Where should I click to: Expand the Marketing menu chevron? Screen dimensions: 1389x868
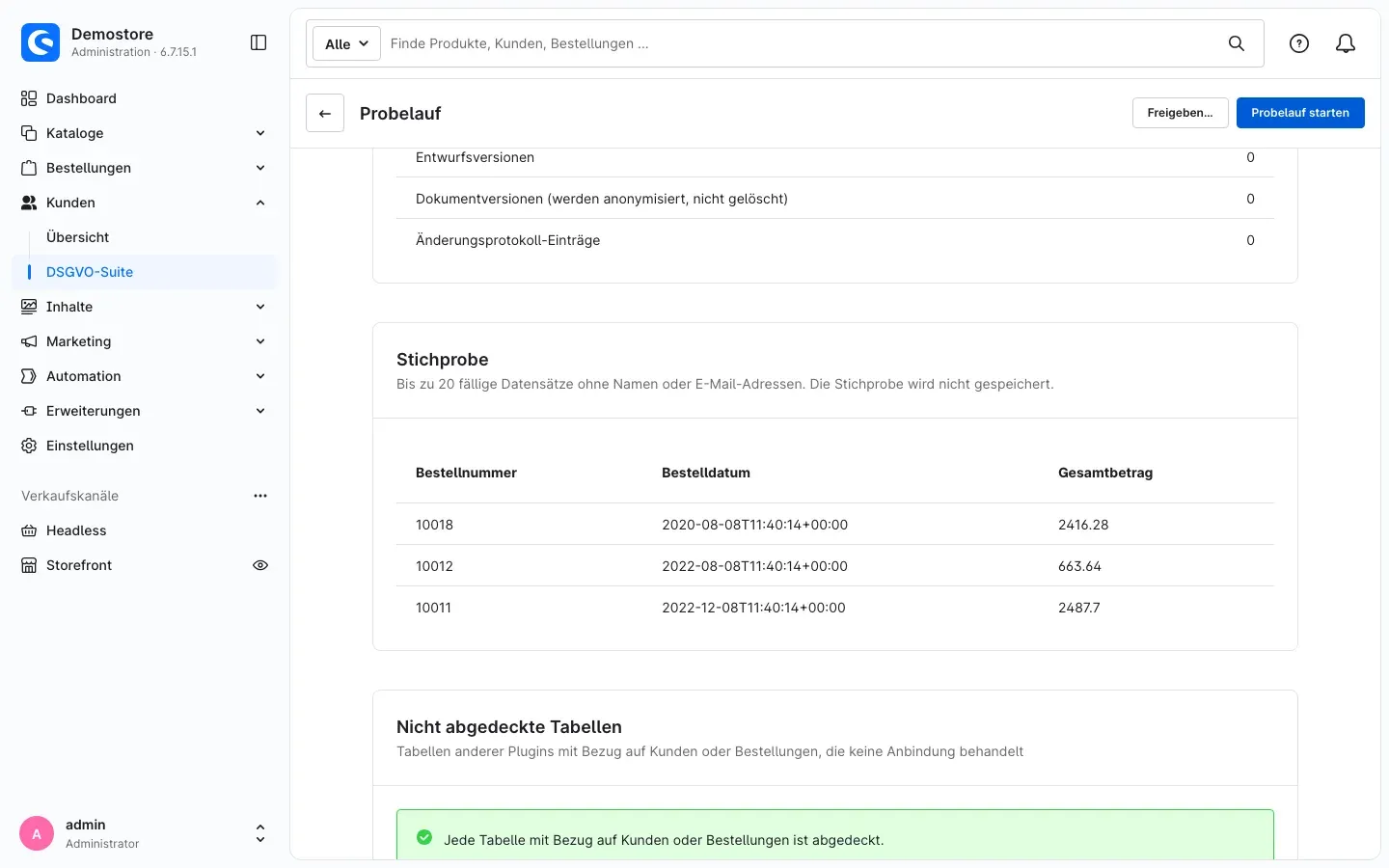(x=260, y=341)
